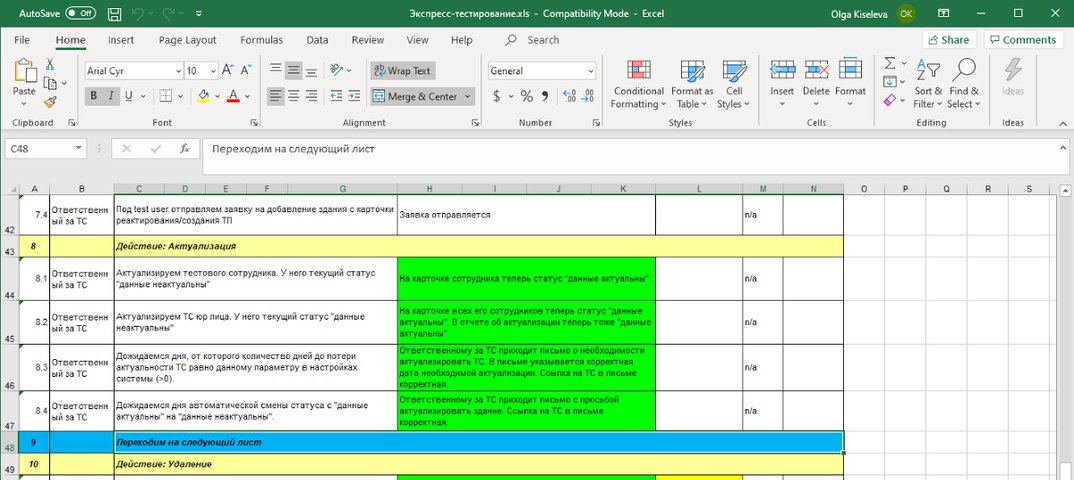The image size is (1074, 480).
Task: Switch to the Page Layout tab
Action: [x=187, y=40]
